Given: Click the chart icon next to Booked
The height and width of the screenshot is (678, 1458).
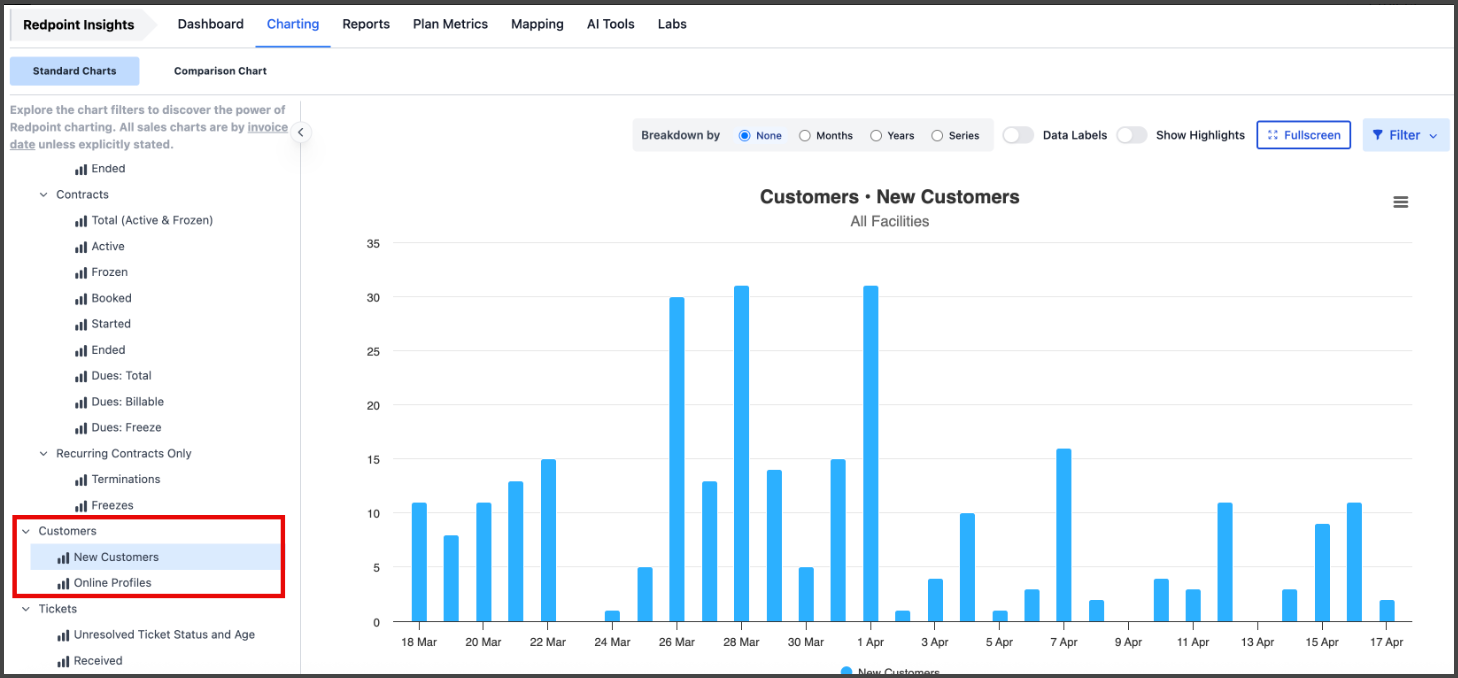Looking at the screenshot, I should pyautogui.click(x=81, y=299).
